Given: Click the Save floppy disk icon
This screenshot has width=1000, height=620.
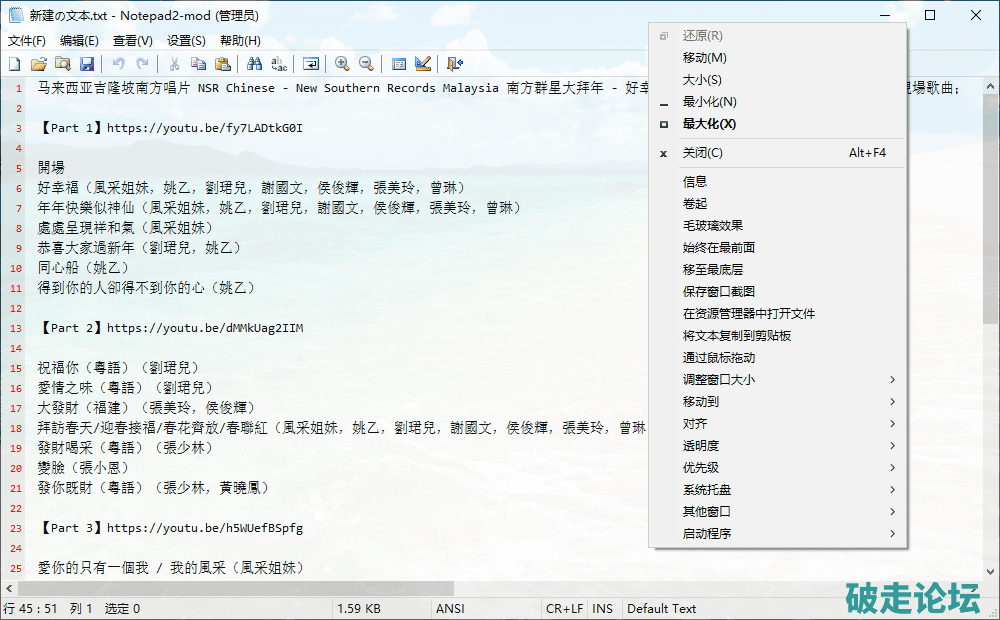Looking at the screenshot, I should pos(87,64).
